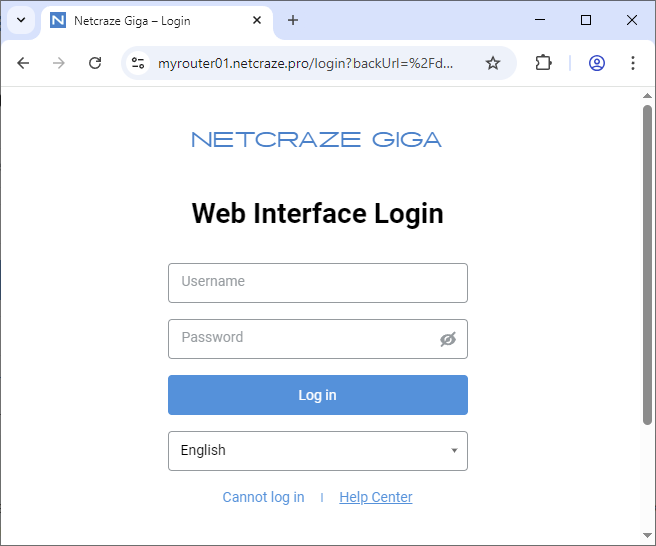Focus the Password input field
The width and height of the screenshot is (656, 546).
[x=300, y=339]
